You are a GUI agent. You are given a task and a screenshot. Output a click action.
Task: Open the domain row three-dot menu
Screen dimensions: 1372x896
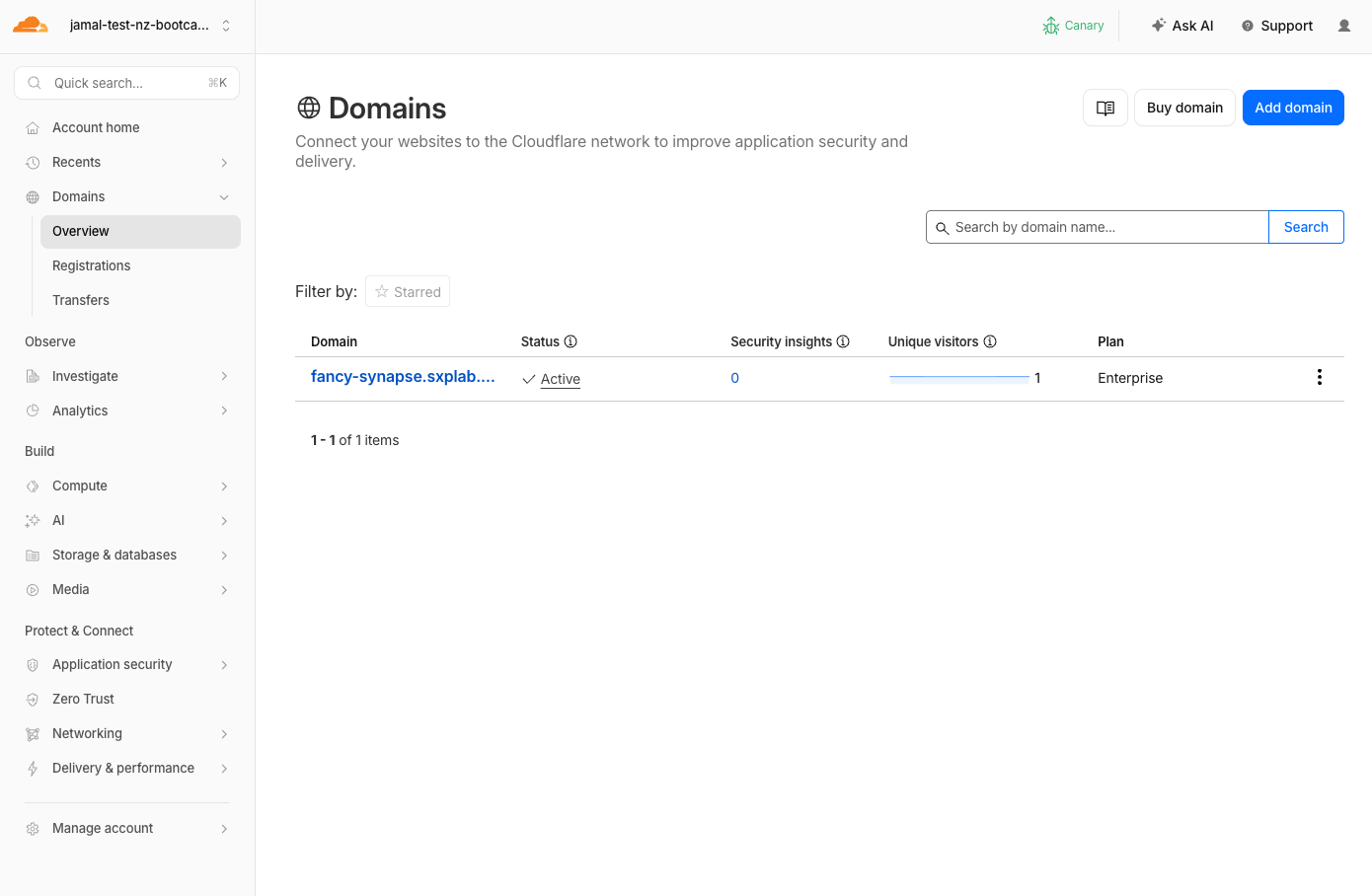pyautogui.click(x=1319, y=377)
